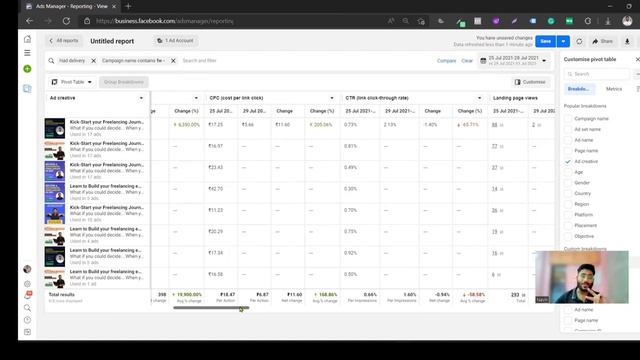Click the calendar icon in the date range
The width and height of the screenshot is (640, 360).
[x=483, y=61]
